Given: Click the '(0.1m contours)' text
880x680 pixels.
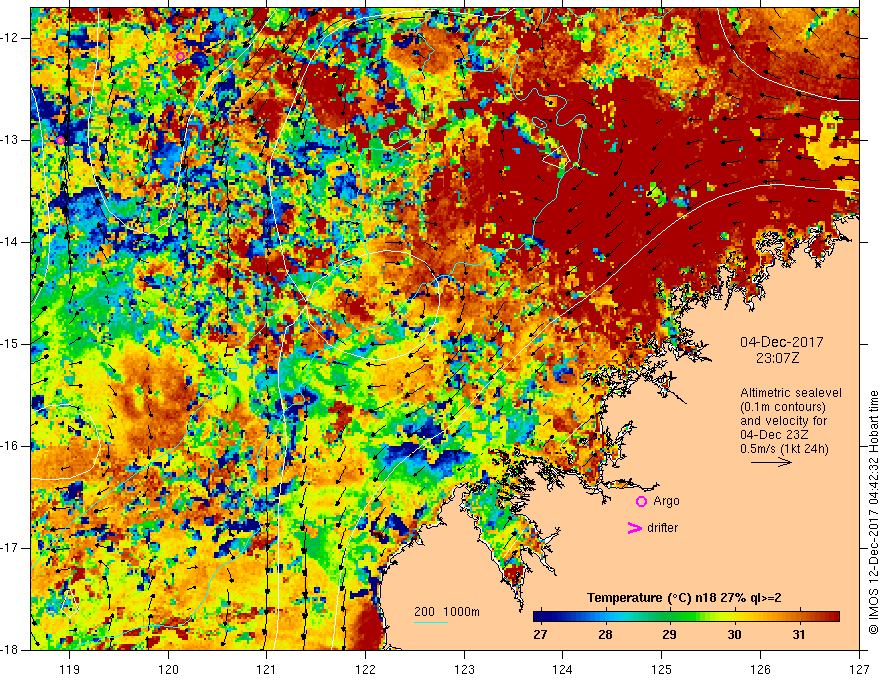Looking at the screenshot, I should (783, 407).
